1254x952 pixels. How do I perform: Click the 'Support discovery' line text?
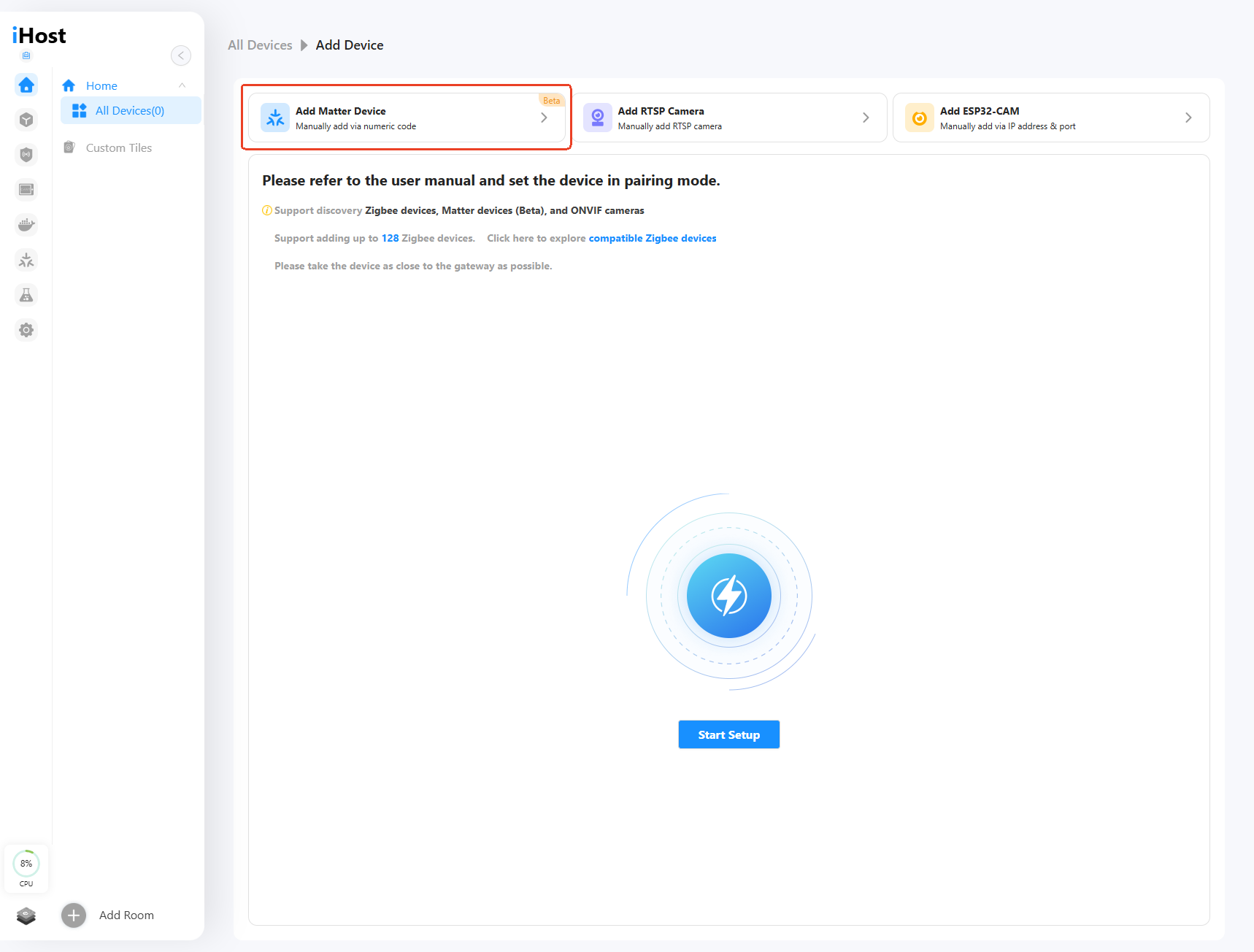click(459, 210)
